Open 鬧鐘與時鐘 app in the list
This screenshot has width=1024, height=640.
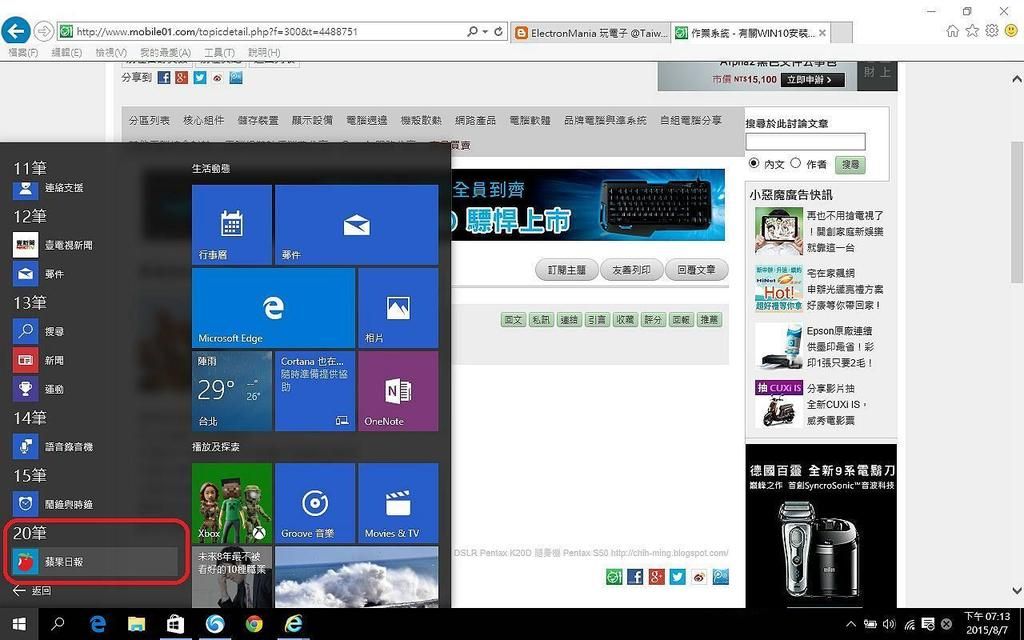tap(95, 504)
